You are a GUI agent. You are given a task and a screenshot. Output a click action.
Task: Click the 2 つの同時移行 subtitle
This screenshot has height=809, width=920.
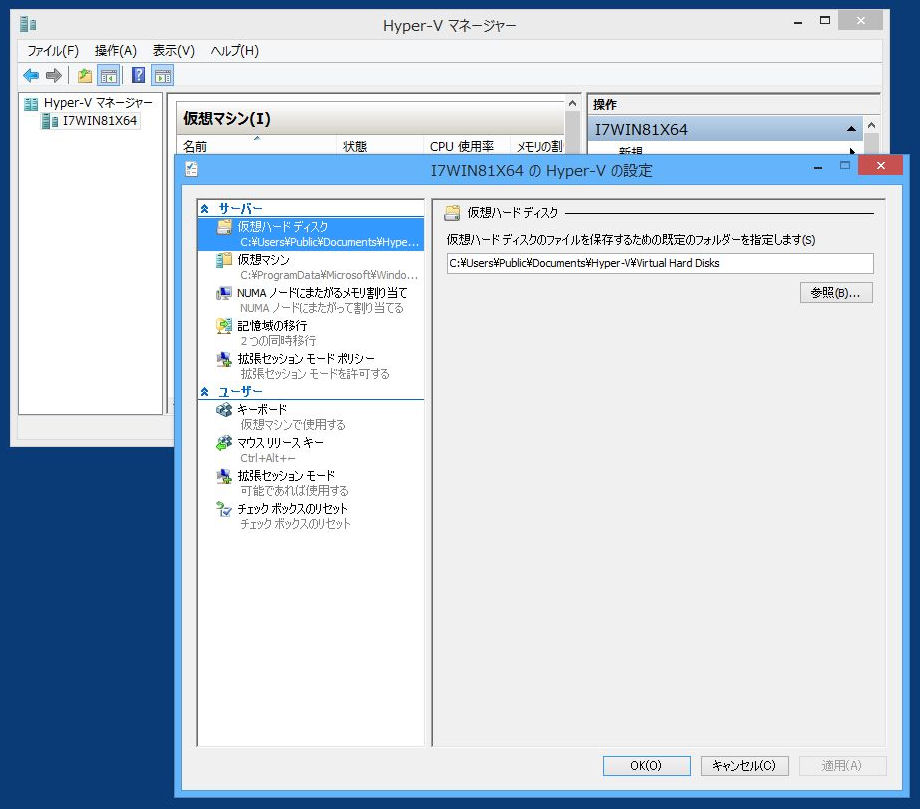(x=278, y=341)
